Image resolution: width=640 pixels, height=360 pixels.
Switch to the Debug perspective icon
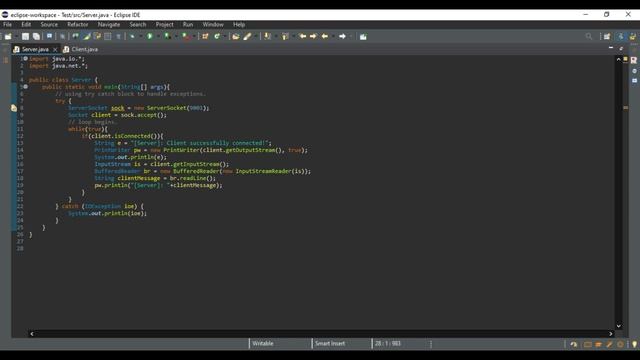click(633, 37)
